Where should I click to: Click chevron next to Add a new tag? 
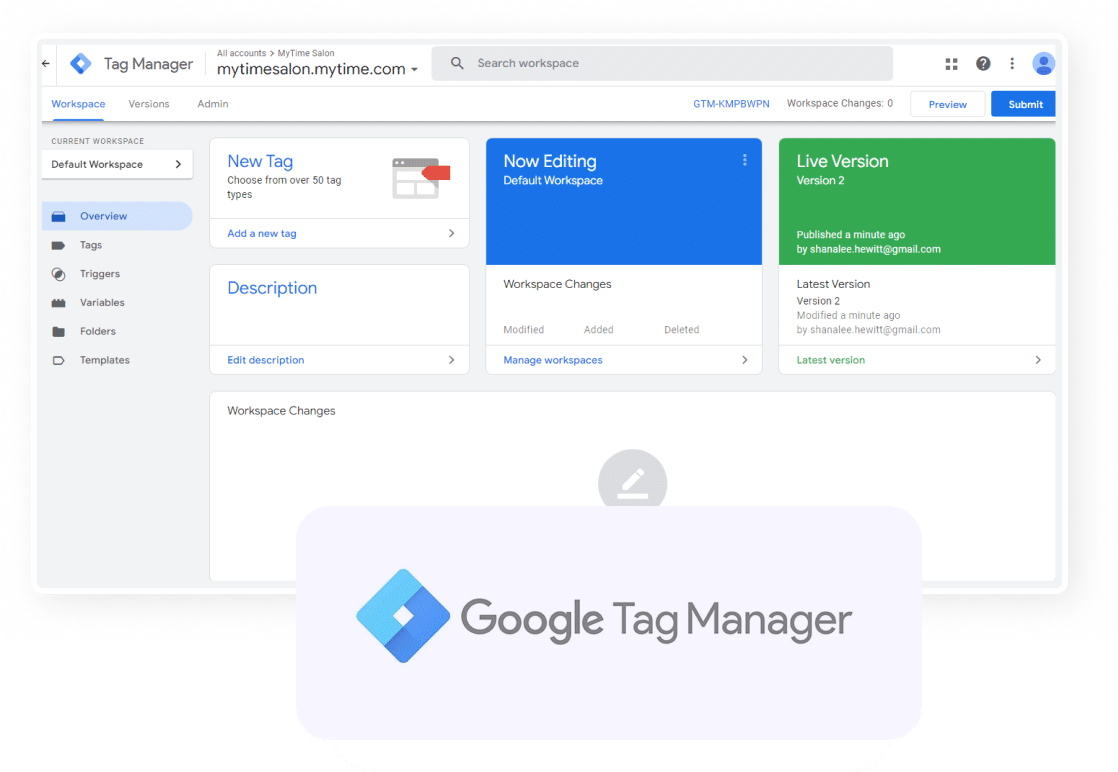(x=451, y=233)
